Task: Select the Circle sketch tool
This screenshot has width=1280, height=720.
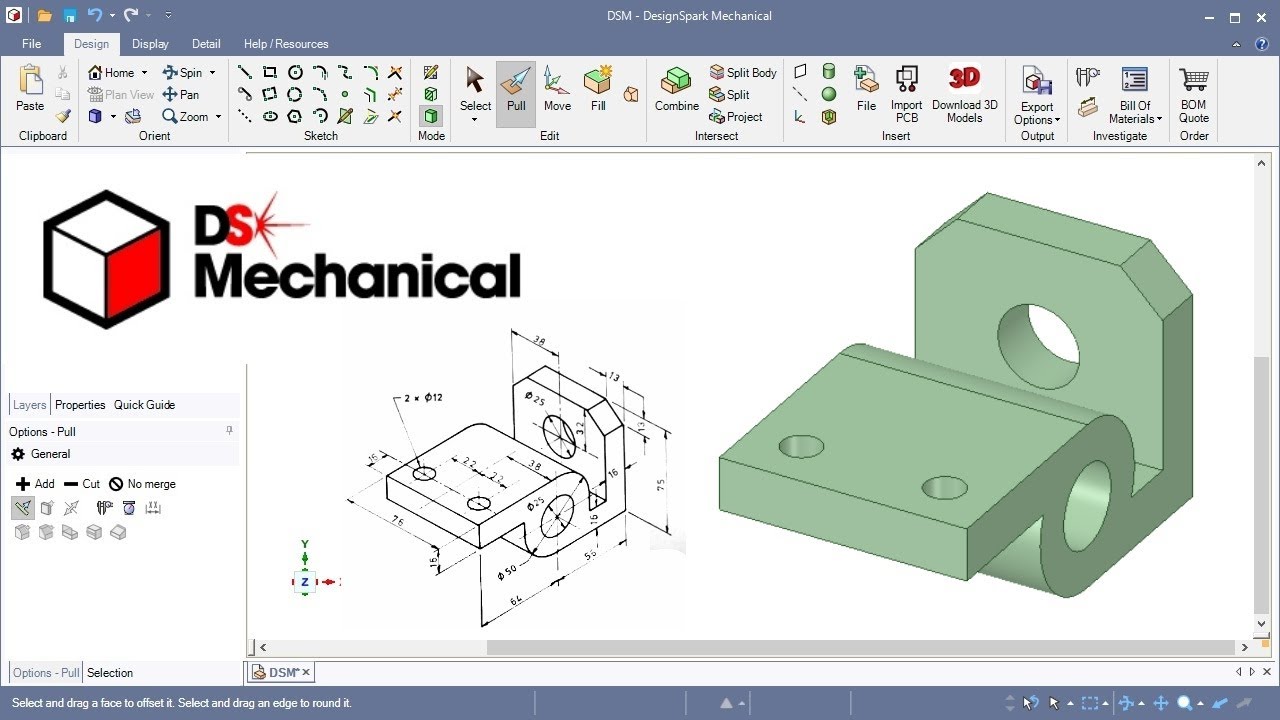Action: 295,72
